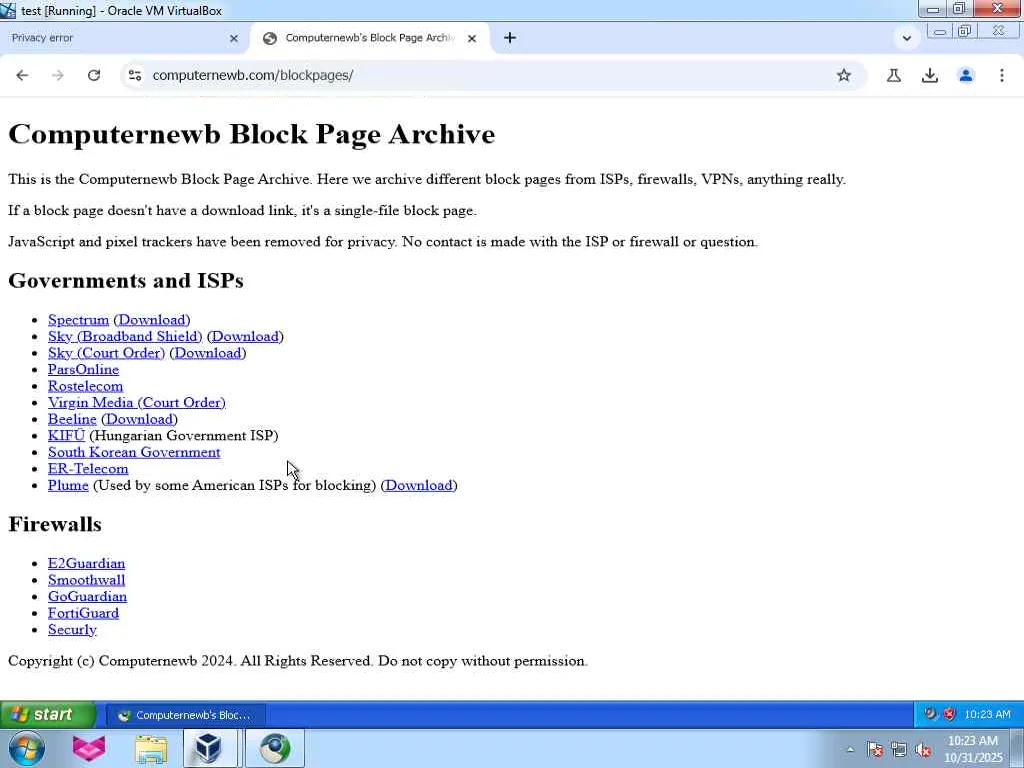Click the muted volume tray icon
Screen dimensions: 1024x768
pos(923,750)
